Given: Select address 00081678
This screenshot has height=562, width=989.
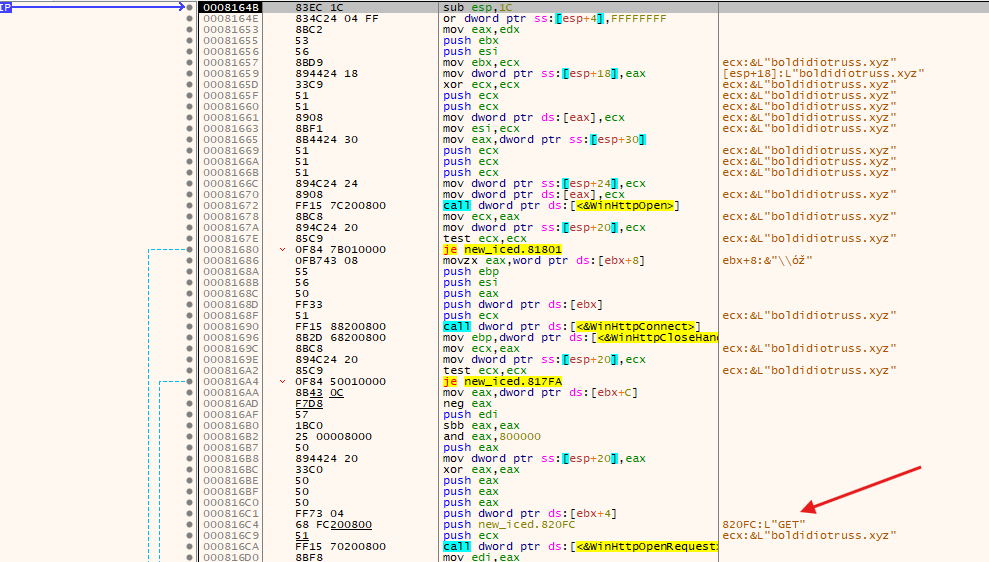Looking at the screenshot, I should pyautogui.click(x=231, y=216).
